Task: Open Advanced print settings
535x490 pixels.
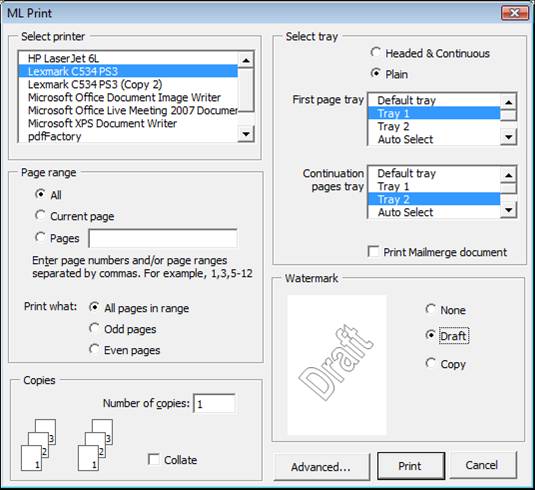Action: coord(321,466)
